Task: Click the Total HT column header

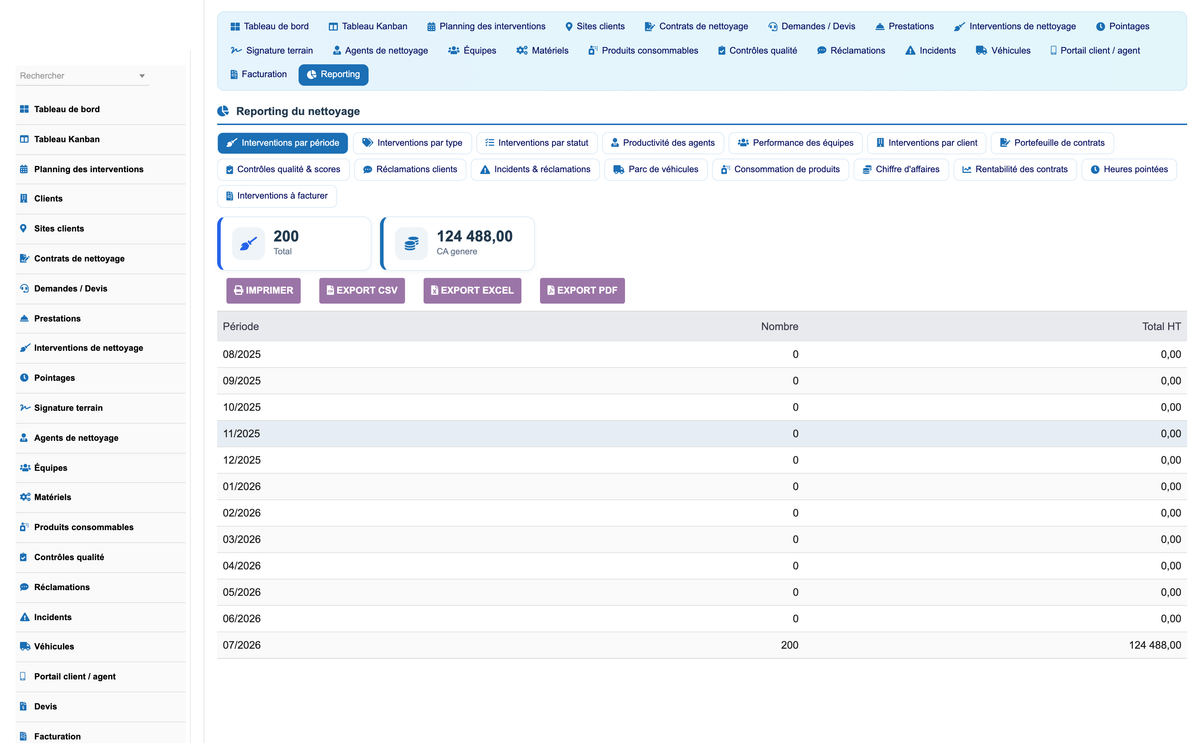Action: click(1161, 327)
